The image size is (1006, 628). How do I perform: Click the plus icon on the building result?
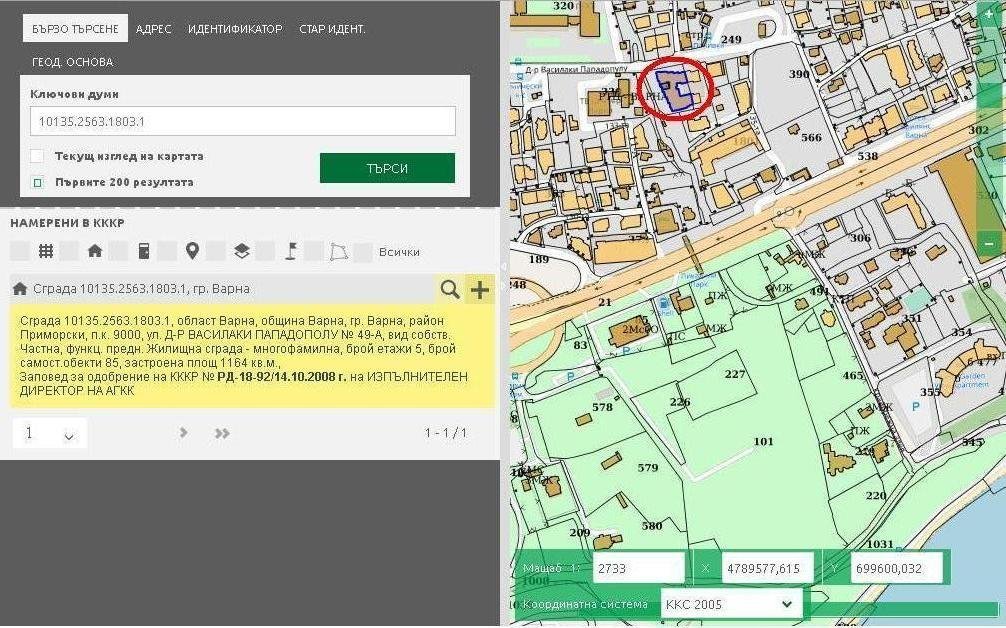click(x=481, y=289)
